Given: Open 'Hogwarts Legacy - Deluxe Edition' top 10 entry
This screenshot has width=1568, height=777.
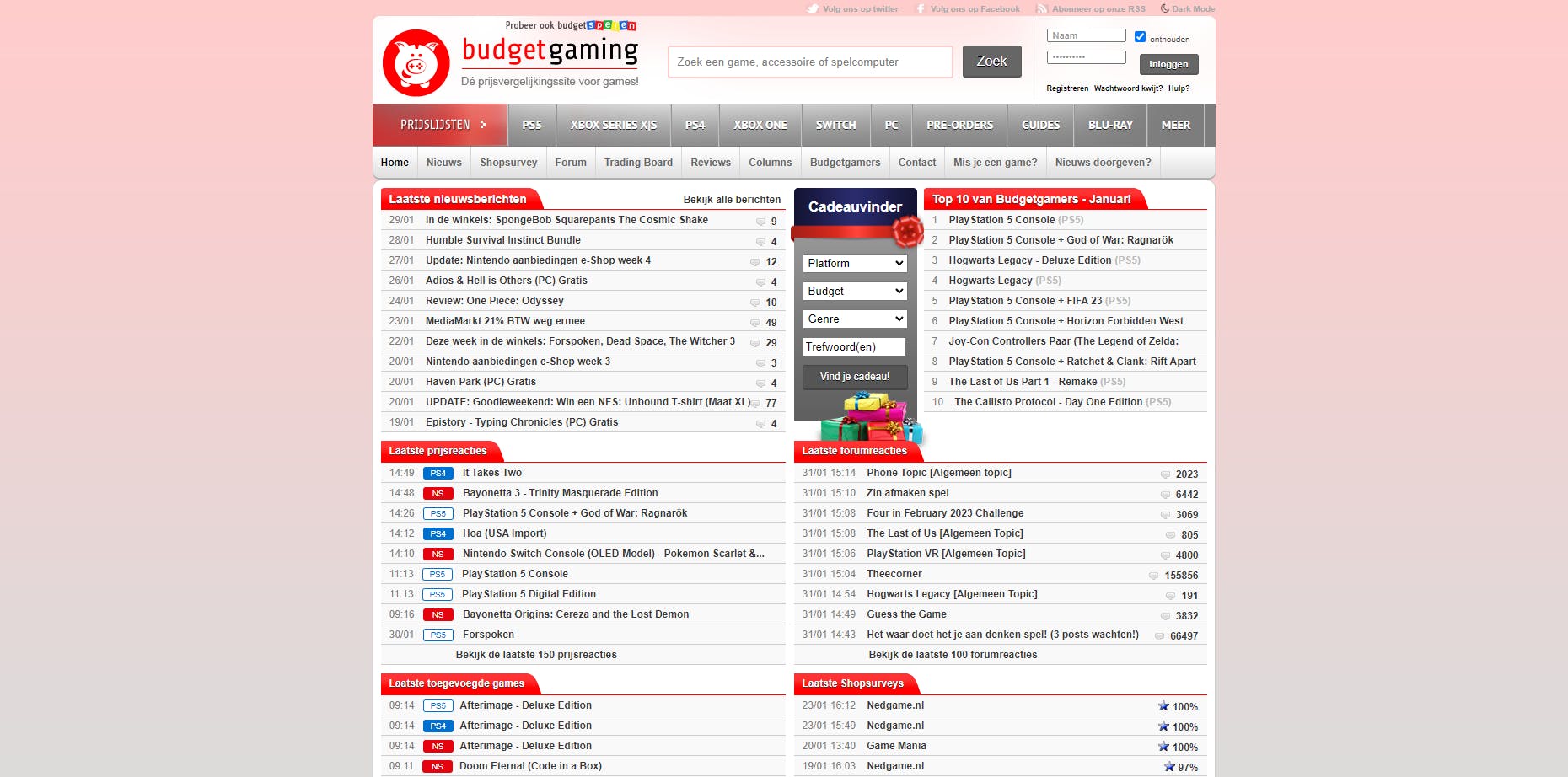Looking at the screenshot, I should [1029, 260].
